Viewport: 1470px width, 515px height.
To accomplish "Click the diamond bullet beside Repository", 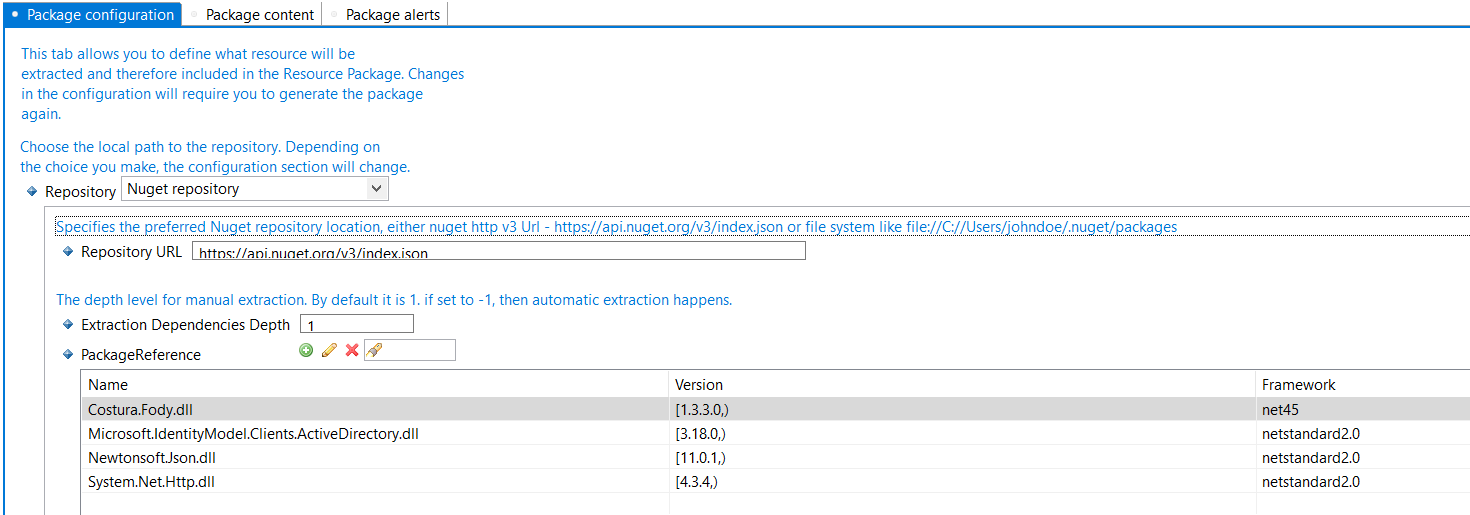I will point(33,191).
